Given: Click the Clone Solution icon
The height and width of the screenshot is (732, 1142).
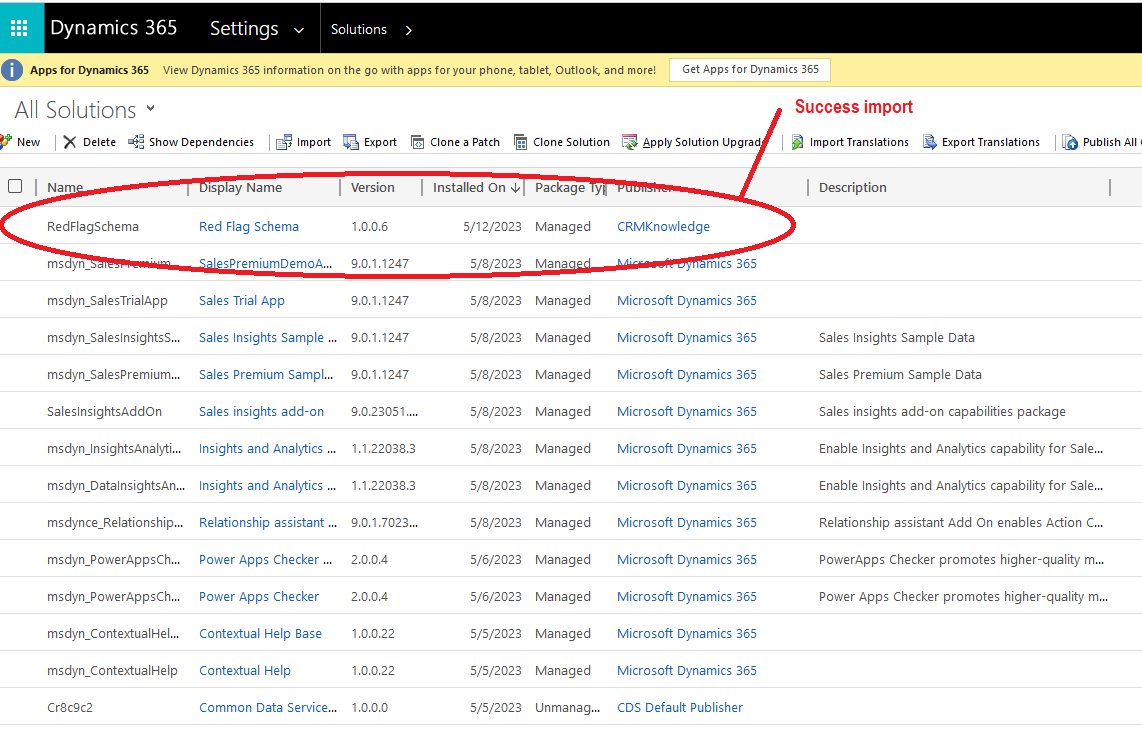Looking at the screenshot, I should 521,142.
